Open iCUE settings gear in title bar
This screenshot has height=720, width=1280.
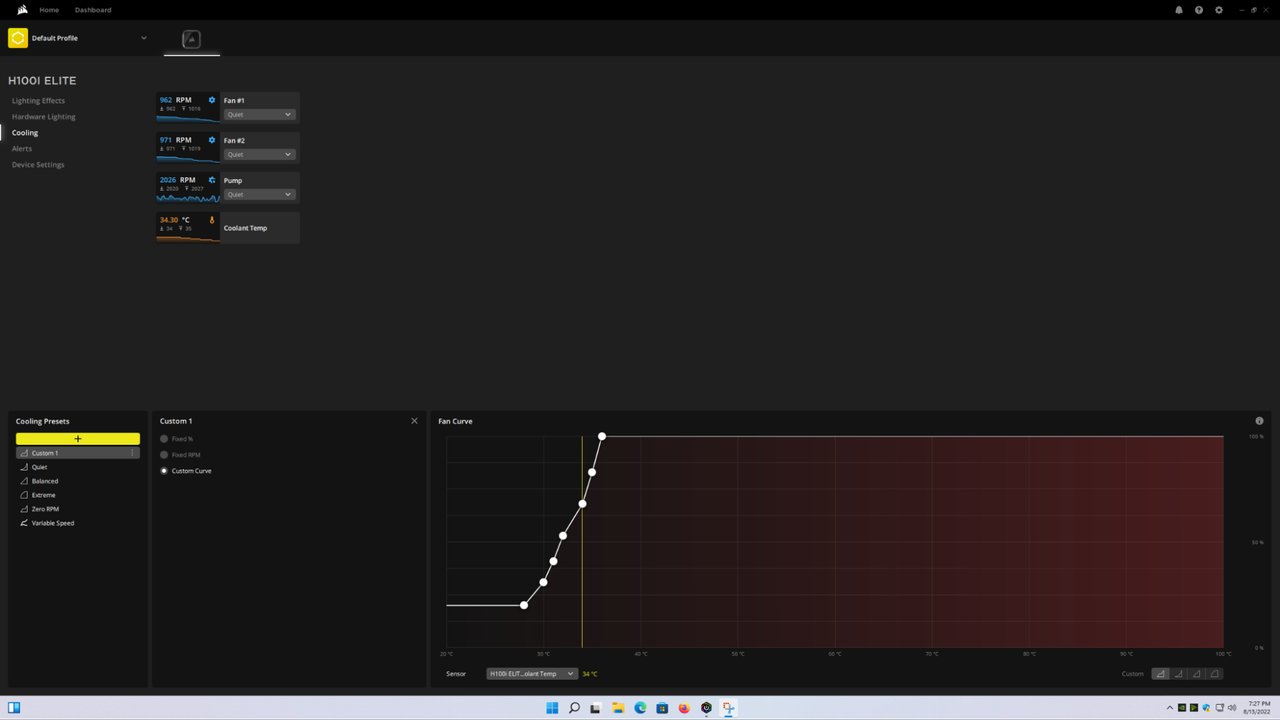click(1219, 10)
